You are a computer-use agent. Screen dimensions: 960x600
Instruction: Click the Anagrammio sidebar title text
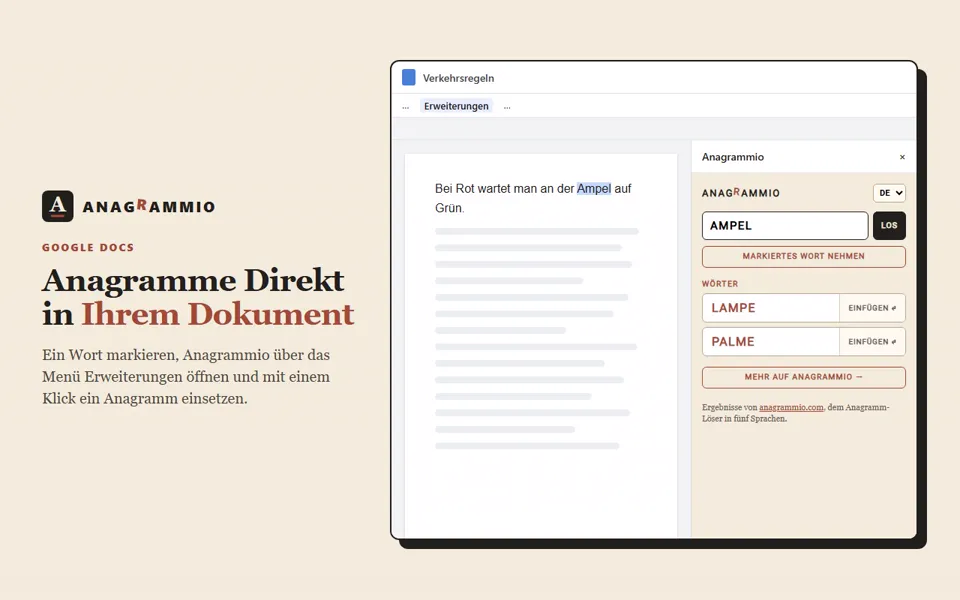point(732,157)
